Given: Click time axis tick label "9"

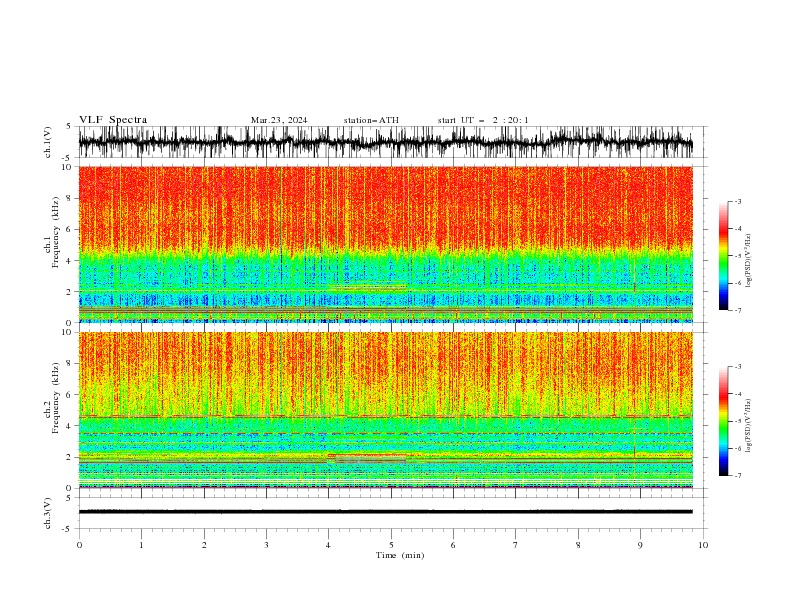Looking at the screenshot, I should (x=640, y=545).
